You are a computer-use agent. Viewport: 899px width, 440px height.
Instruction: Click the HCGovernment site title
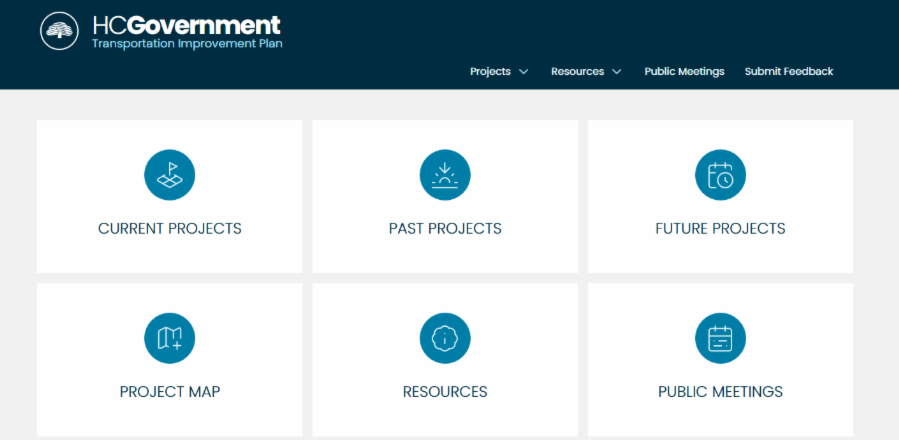(x=186, y=25)
